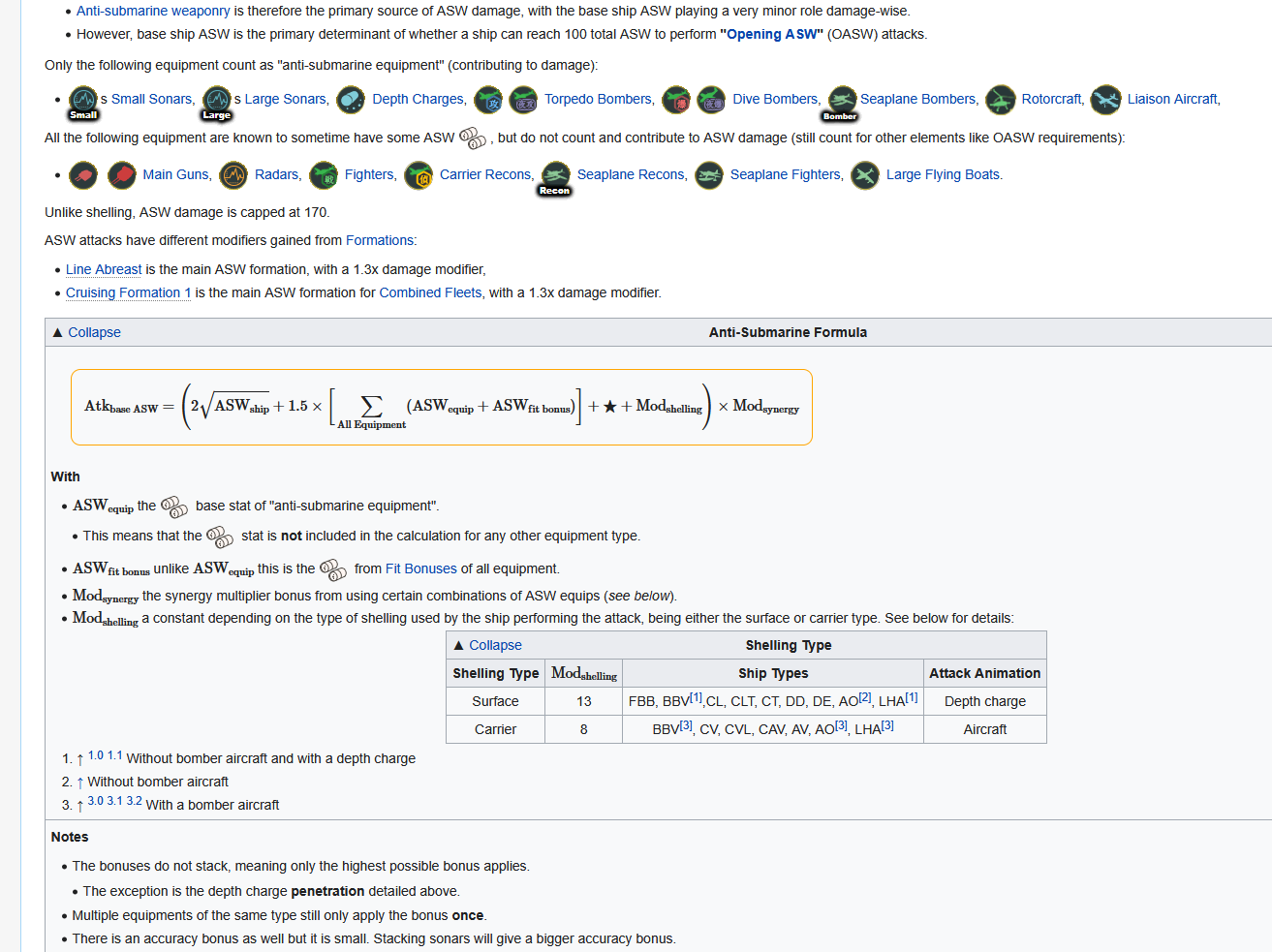The width and height of the screenshot is (1272, 952).
Task: Follow the Fit Bonuses link
Action: 421,568
